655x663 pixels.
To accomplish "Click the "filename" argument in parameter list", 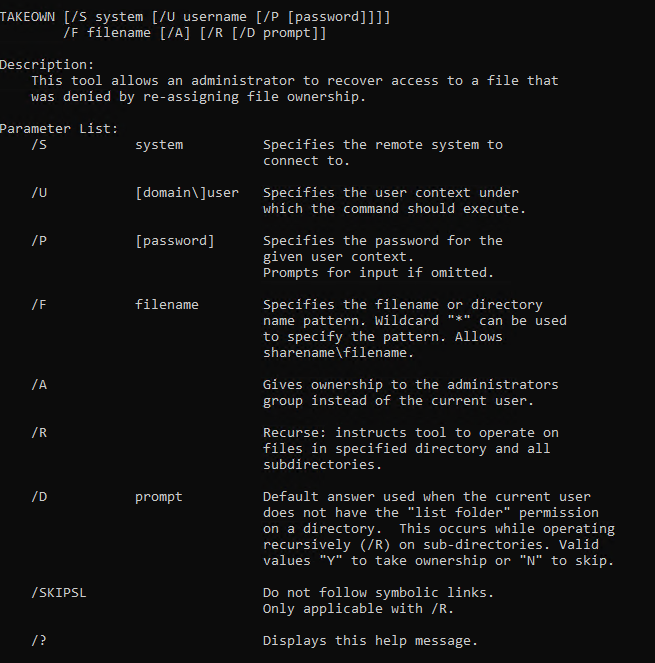I will [x=167, y=305].
